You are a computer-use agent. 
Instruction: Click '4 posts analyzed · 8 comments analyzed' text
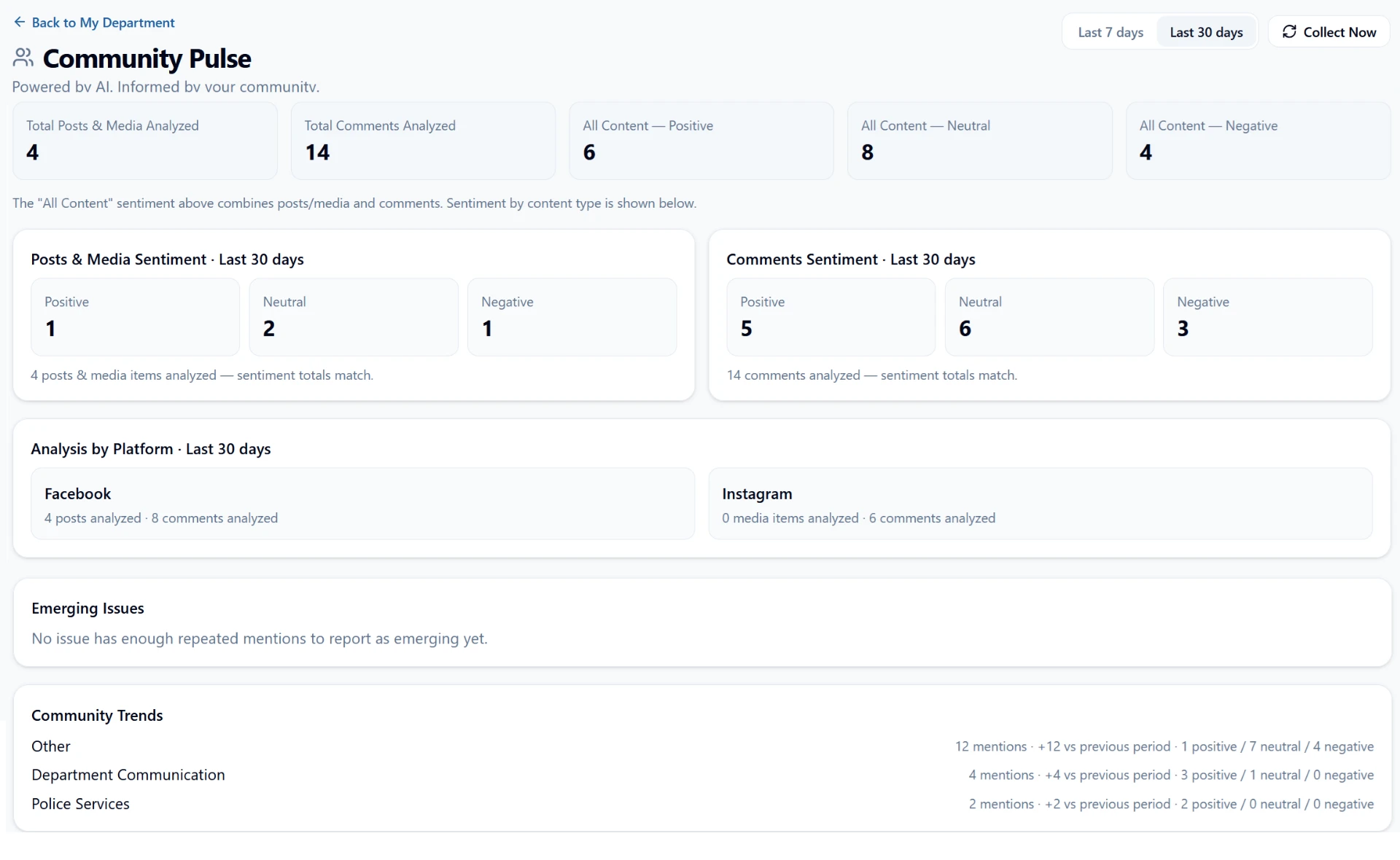[161, 518]
